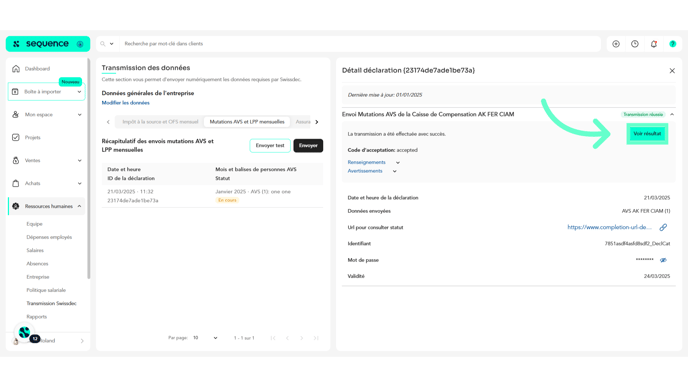Click the Nouveau badge

click(70, 82)
